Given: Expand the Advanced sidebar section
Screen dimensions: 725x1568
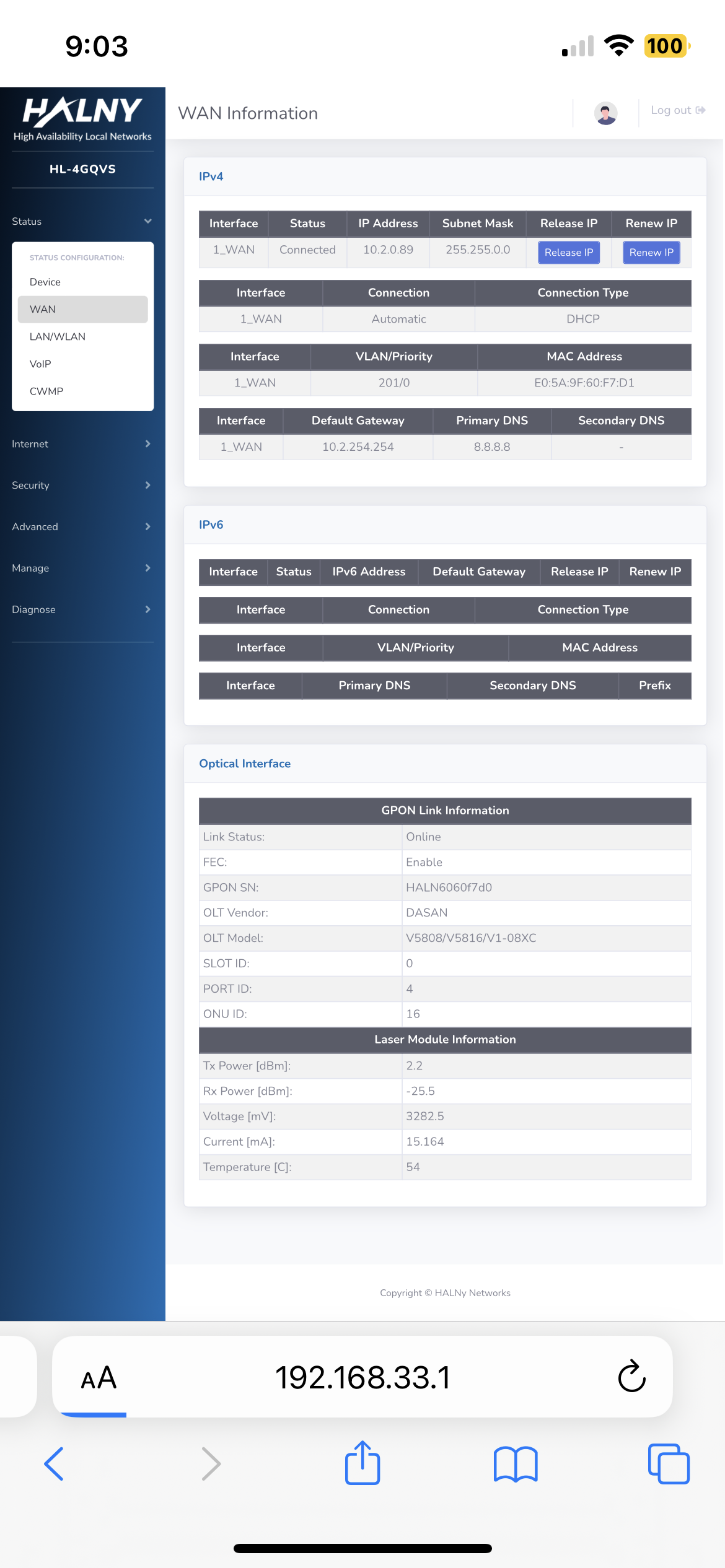Looking at the screenshot, I should tap(82, 527).
